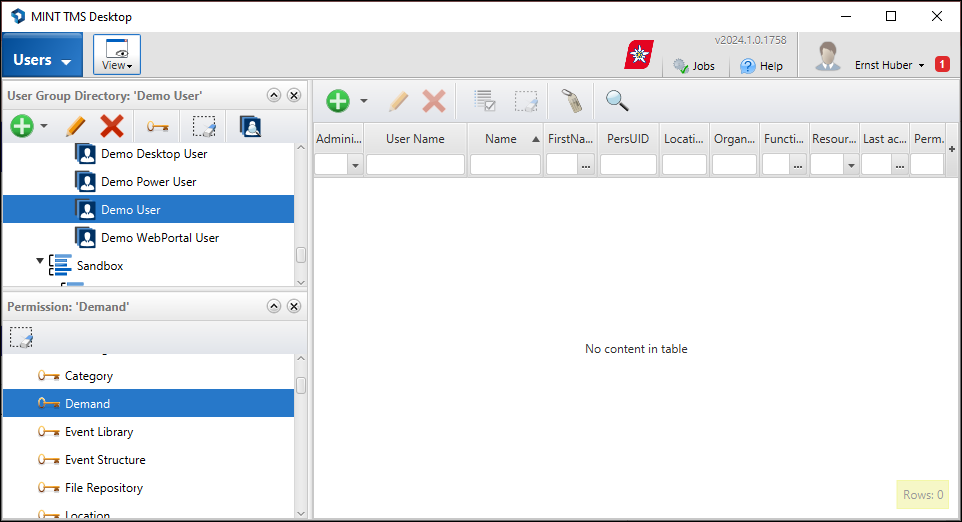Open dropdown arrow next to User Group add icon

click(x=44, y=126)
